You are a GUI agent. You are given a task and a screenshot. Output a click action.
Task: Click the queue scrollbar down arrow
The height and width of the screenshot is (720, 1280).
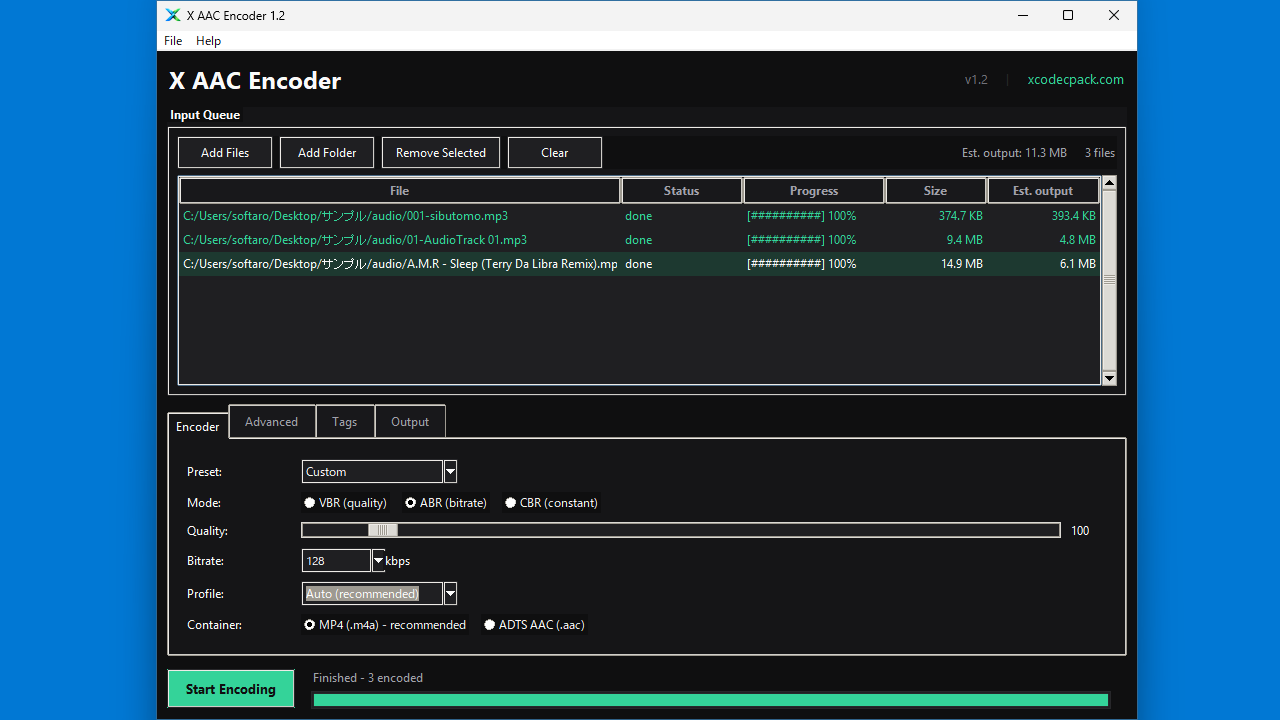[1109, 378]
